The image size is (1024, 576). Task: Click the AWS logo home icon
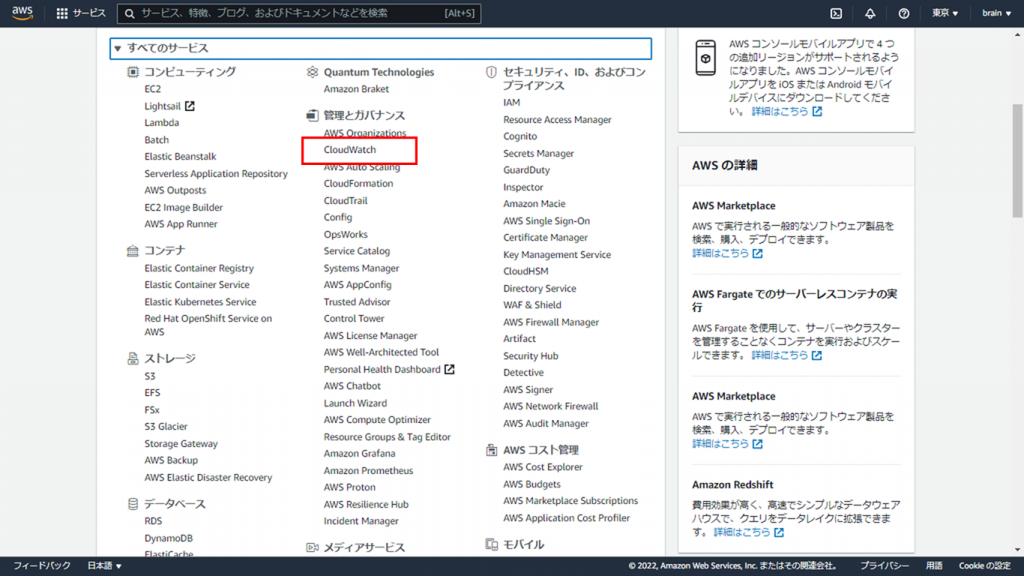22,13
